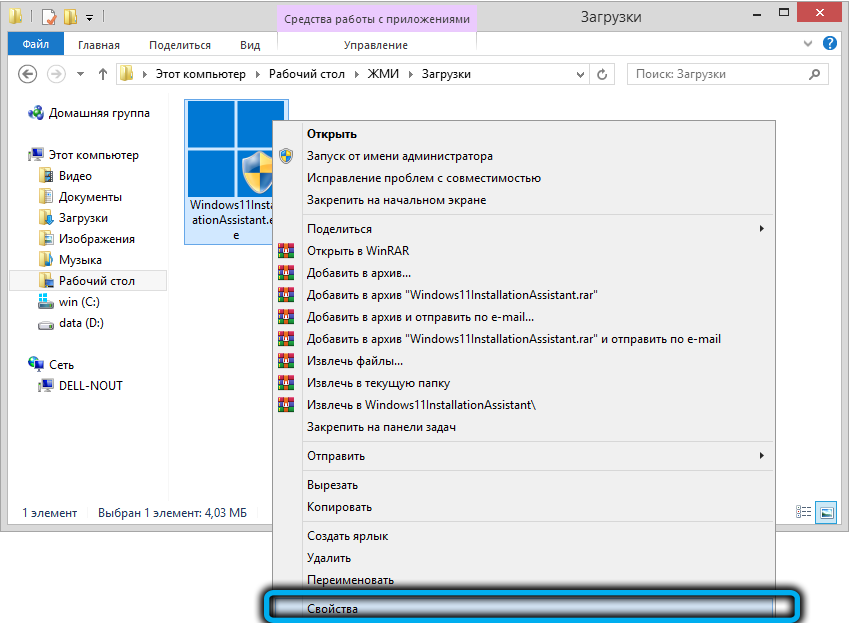Screen dimensions: 849x623
Task: Click the Up one level arrow
Action: point(103,74)
